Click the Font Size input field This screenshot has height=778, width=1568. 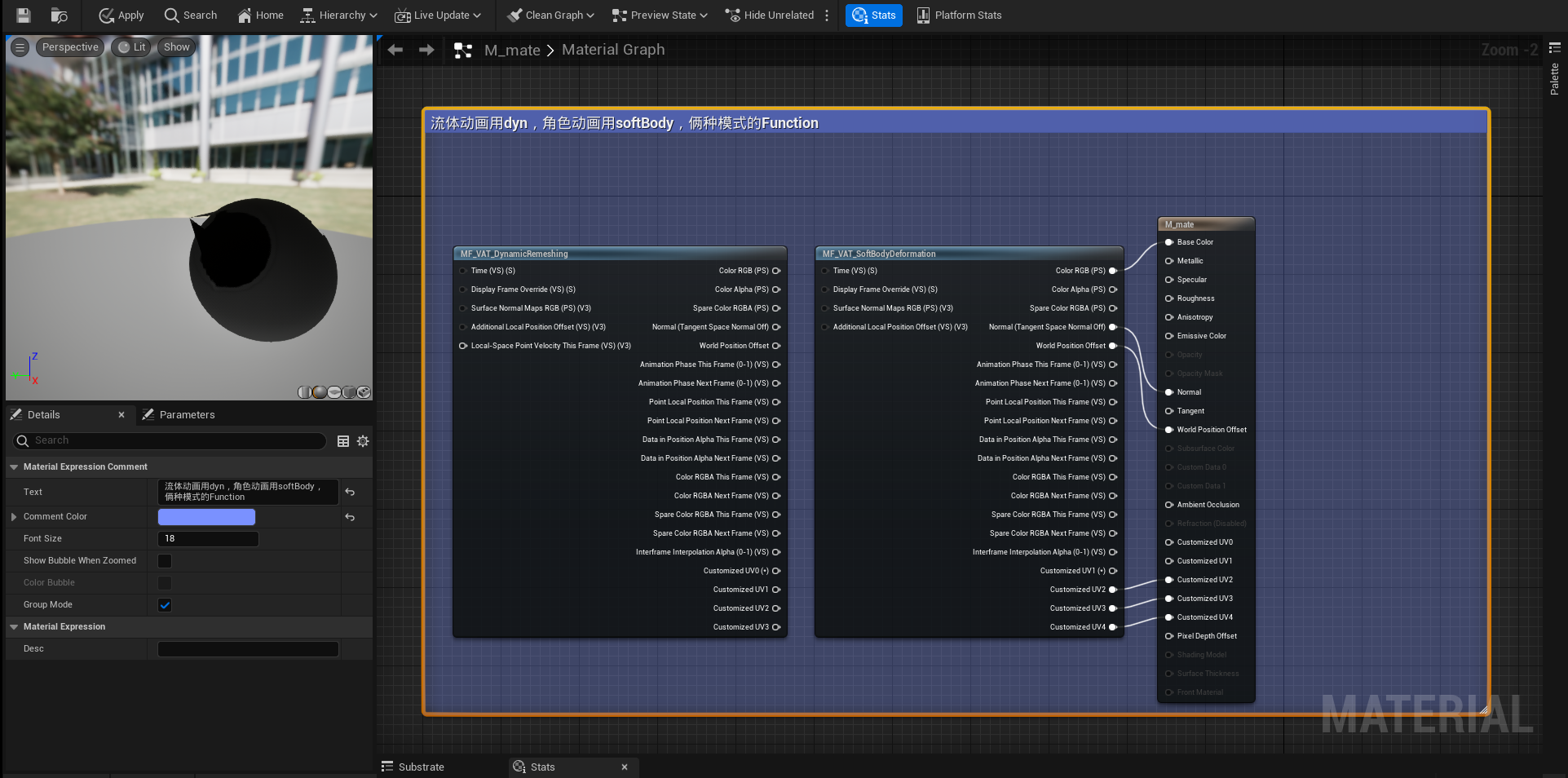click(208, 539)
